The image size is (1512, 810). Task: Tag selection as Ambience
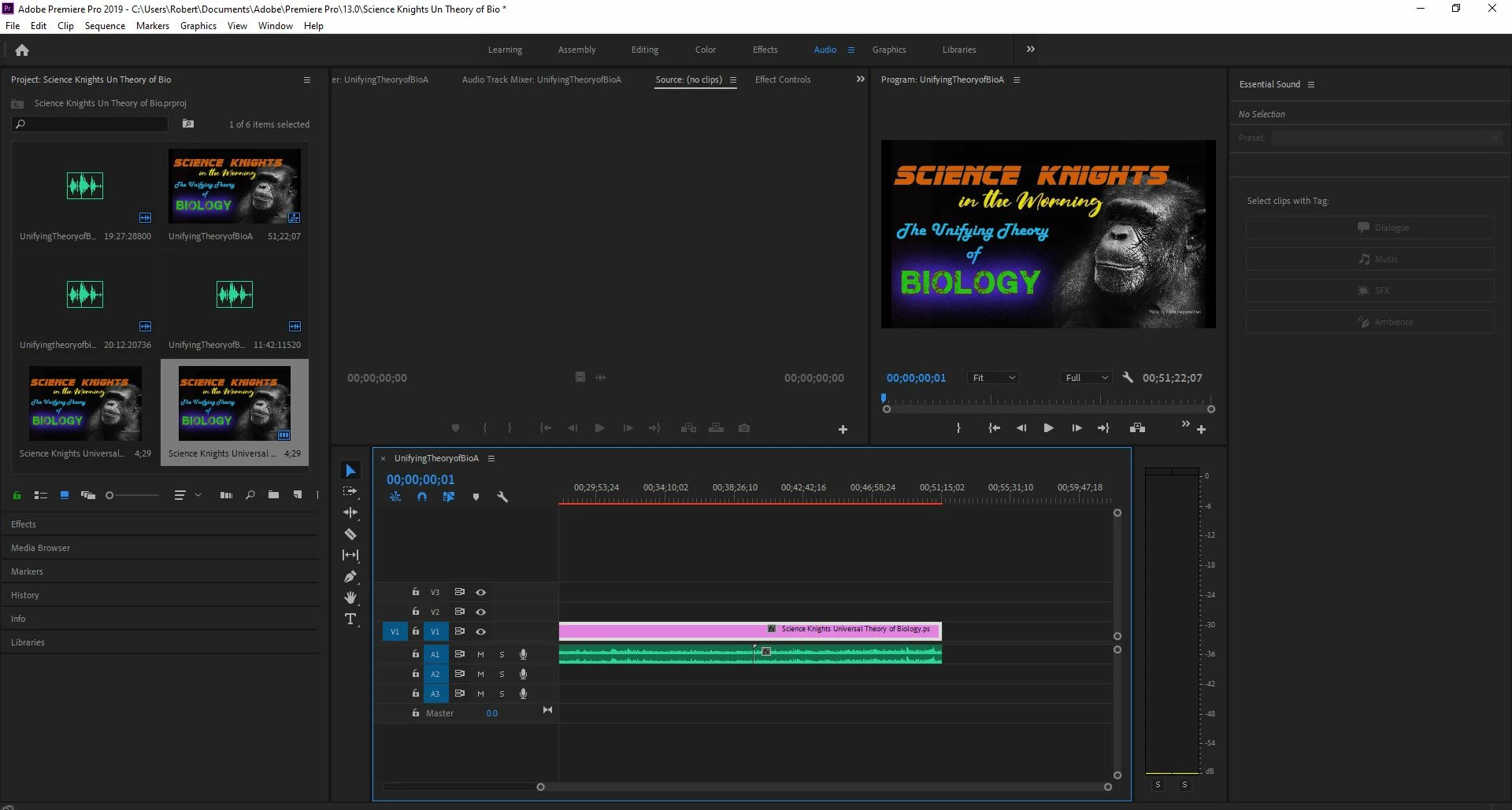pyautogui.click(x=1370, y=322)
